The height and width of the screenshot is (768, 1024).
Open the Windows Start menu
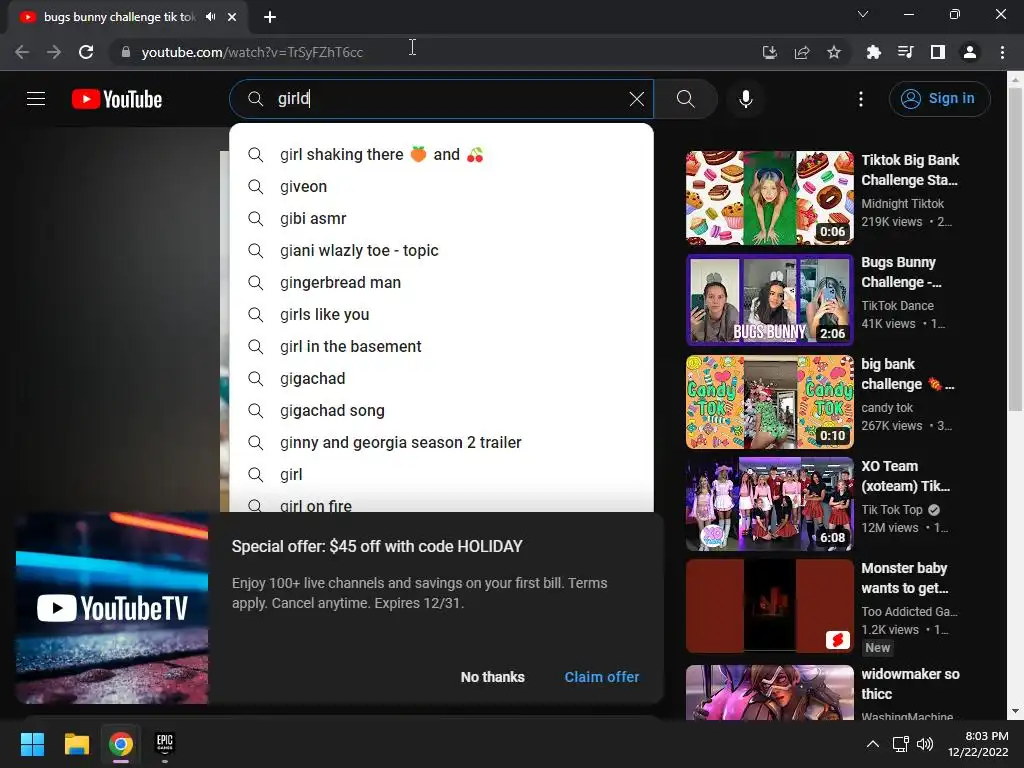click(x=32, y=744)
